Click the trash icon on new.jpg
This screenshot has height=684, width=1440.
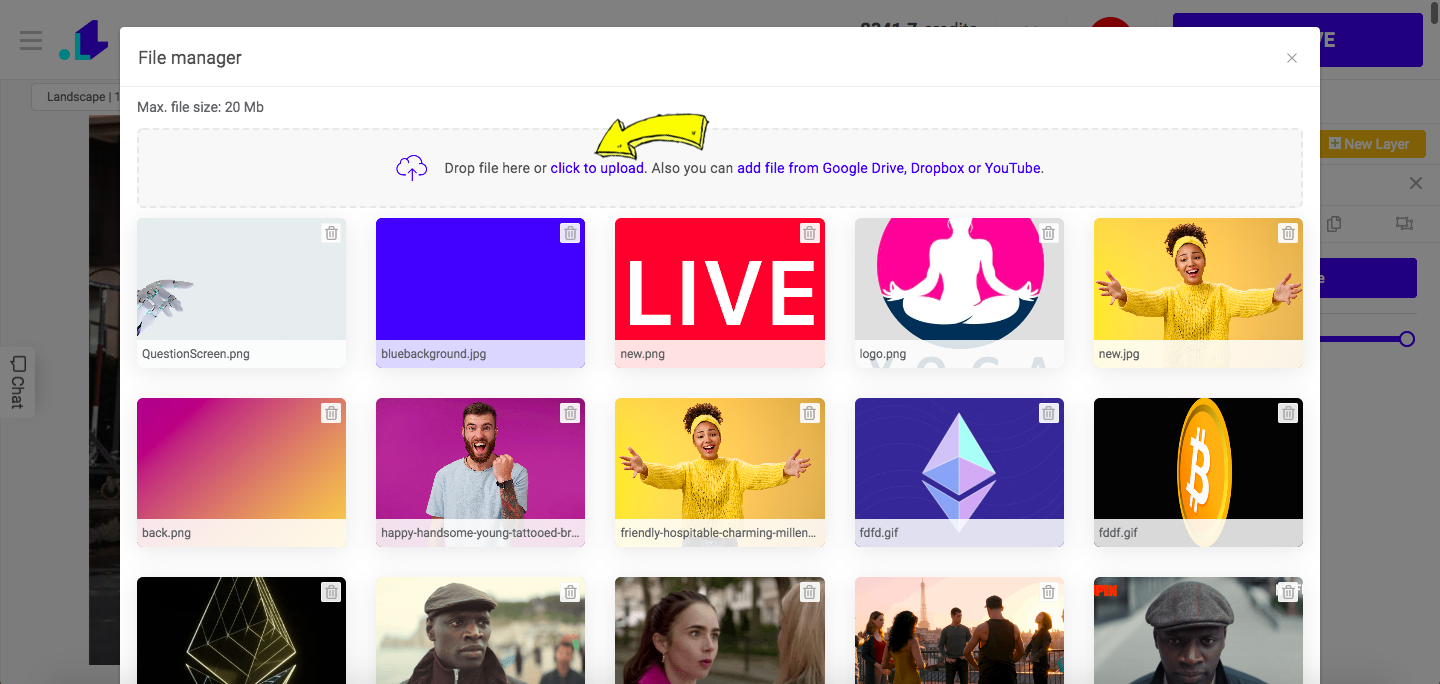(1288, 233)
